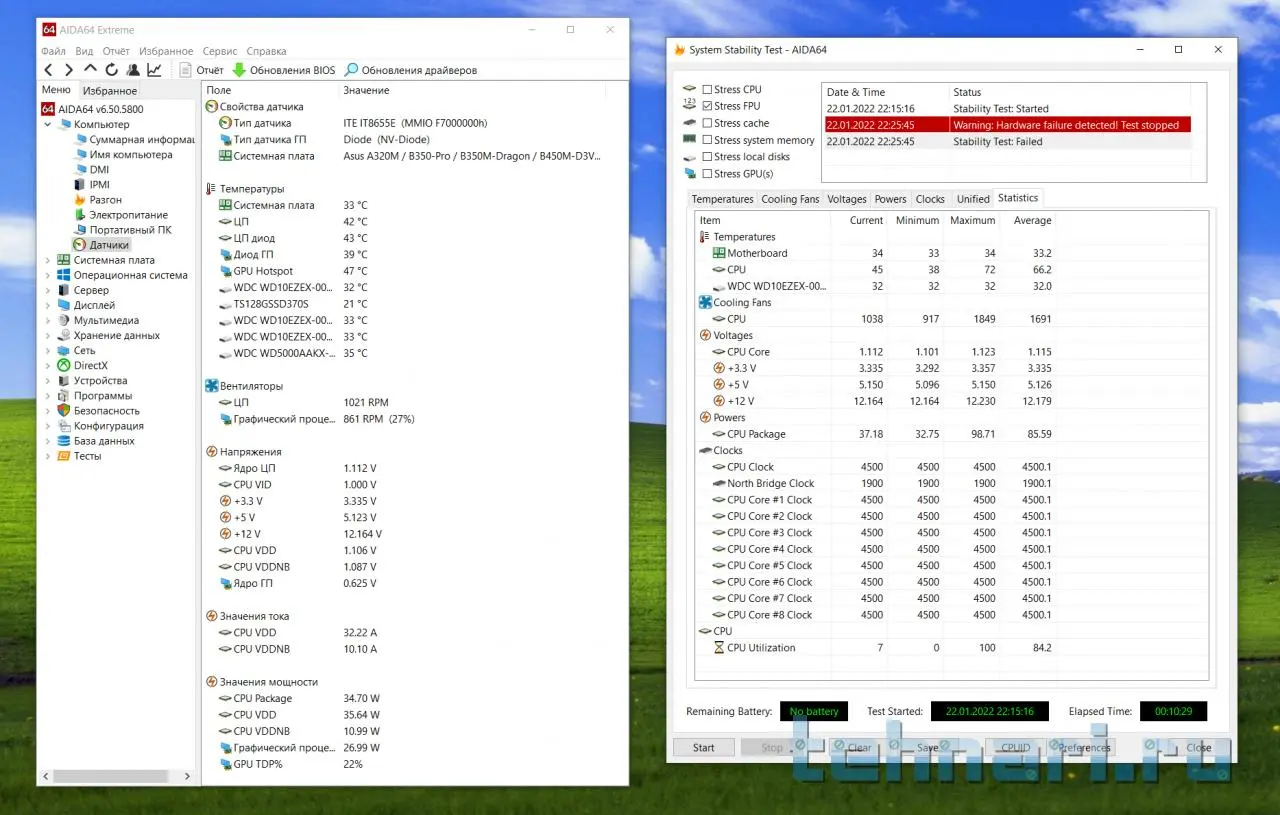Click the Отчёт toolbar button
The height and width of the screenshot is (815, 1280).
point(201,70)
